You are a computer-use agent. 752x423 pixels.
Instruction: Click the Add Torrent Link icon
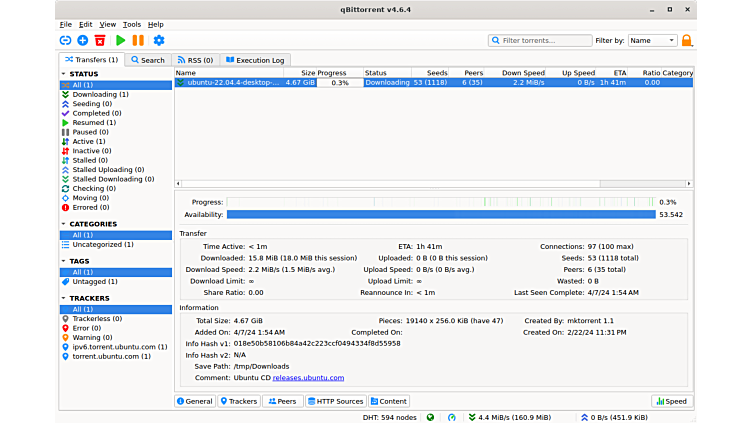pyautogui.click(x=65, y=40)
